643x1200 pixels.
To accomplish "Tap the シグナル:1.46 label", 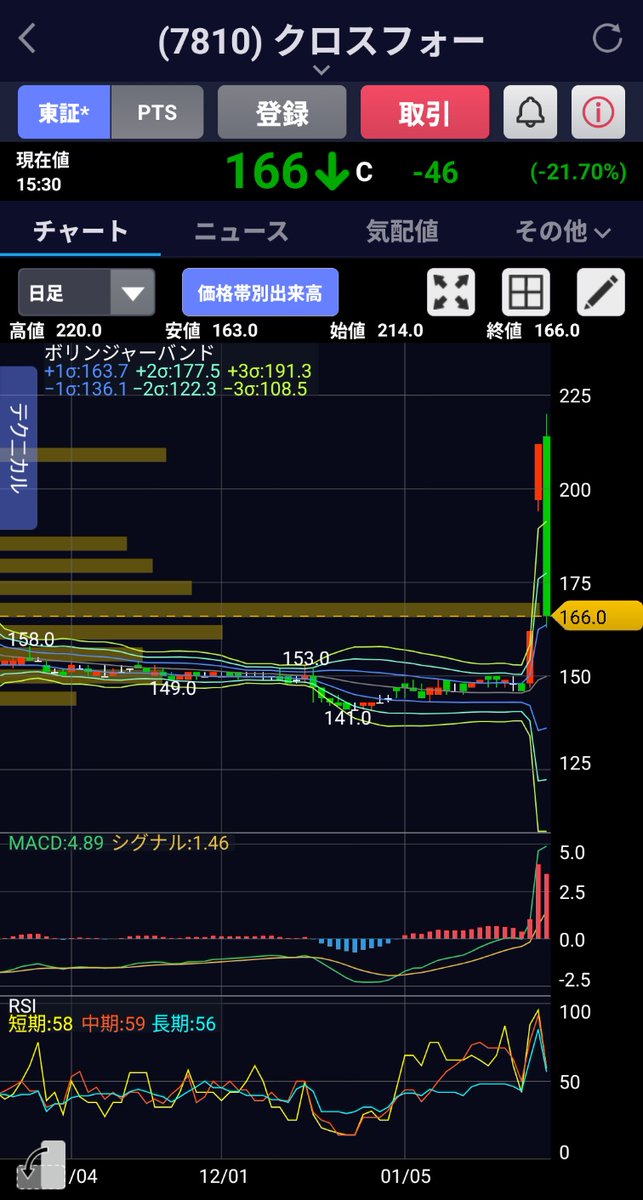I will (x=170, y=843).
